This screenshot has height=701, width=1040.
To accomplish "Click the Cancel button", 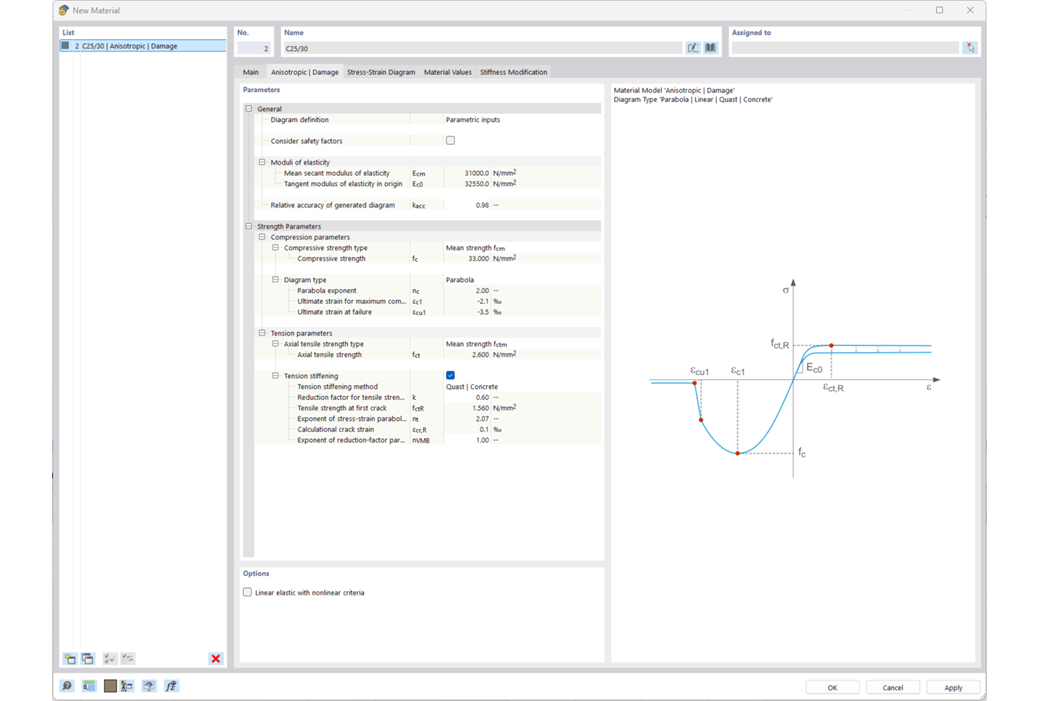I will [893, 687].
